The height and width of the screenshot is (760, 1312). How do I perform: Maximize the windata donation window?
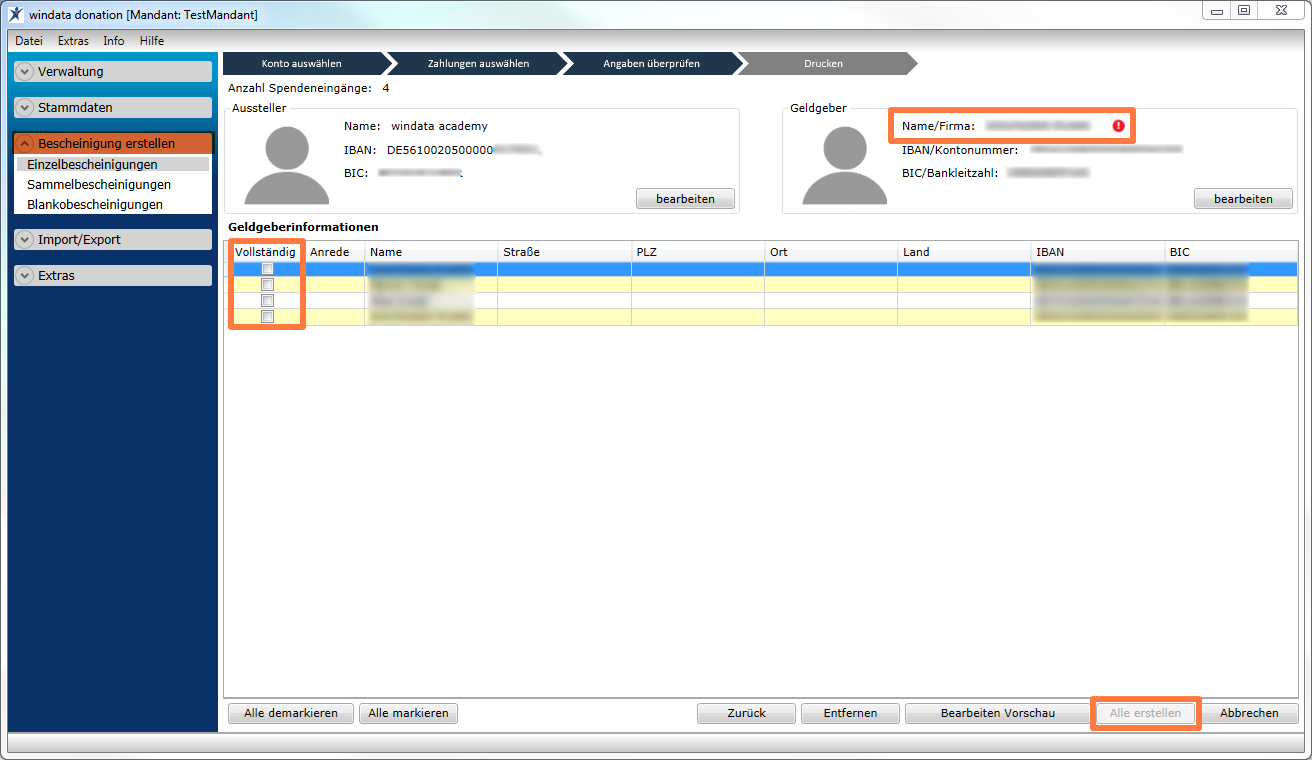[1243, 10]
